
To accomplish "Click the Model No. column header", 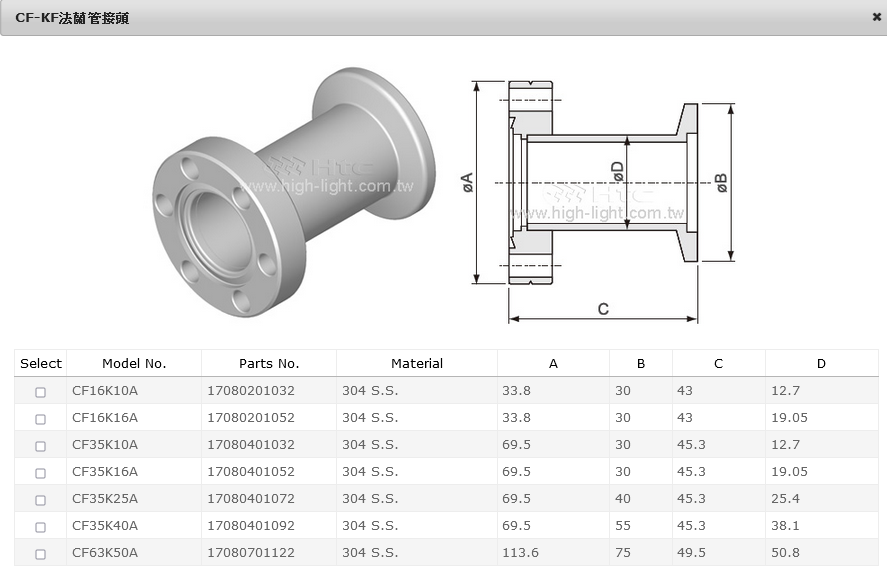I will (x=134, y=363).
